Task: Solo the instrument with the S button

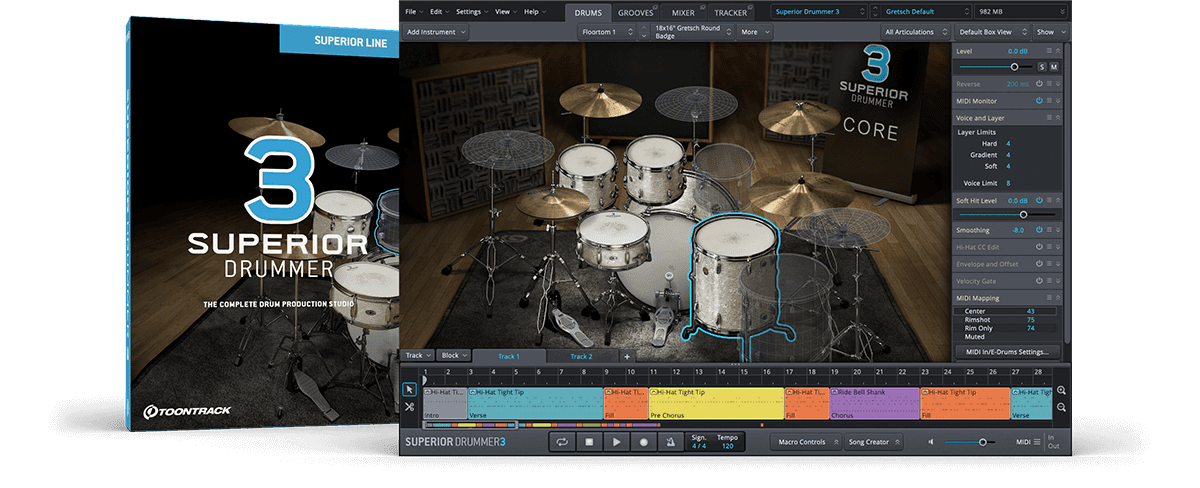Action: pyautogui.click(x=1041, y=66)
